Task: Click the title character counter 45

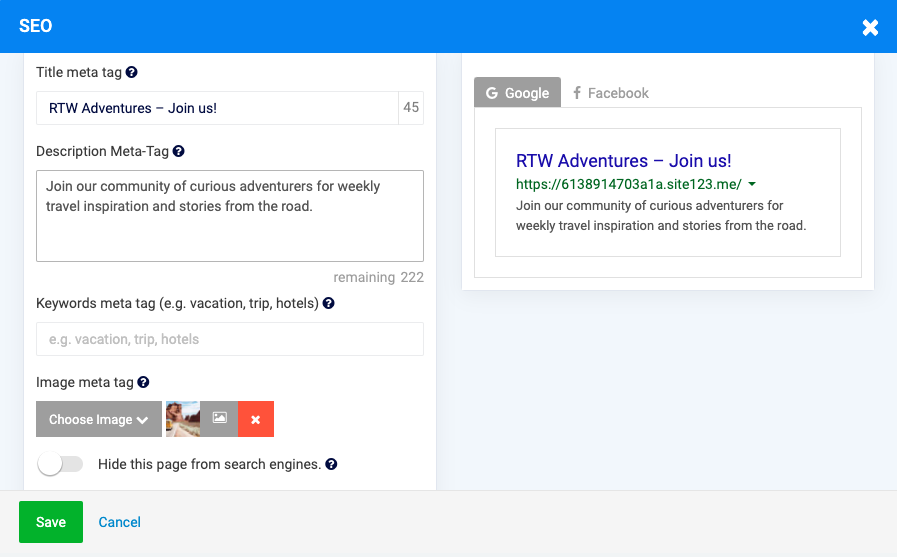Action: click(x=411, y=108)
